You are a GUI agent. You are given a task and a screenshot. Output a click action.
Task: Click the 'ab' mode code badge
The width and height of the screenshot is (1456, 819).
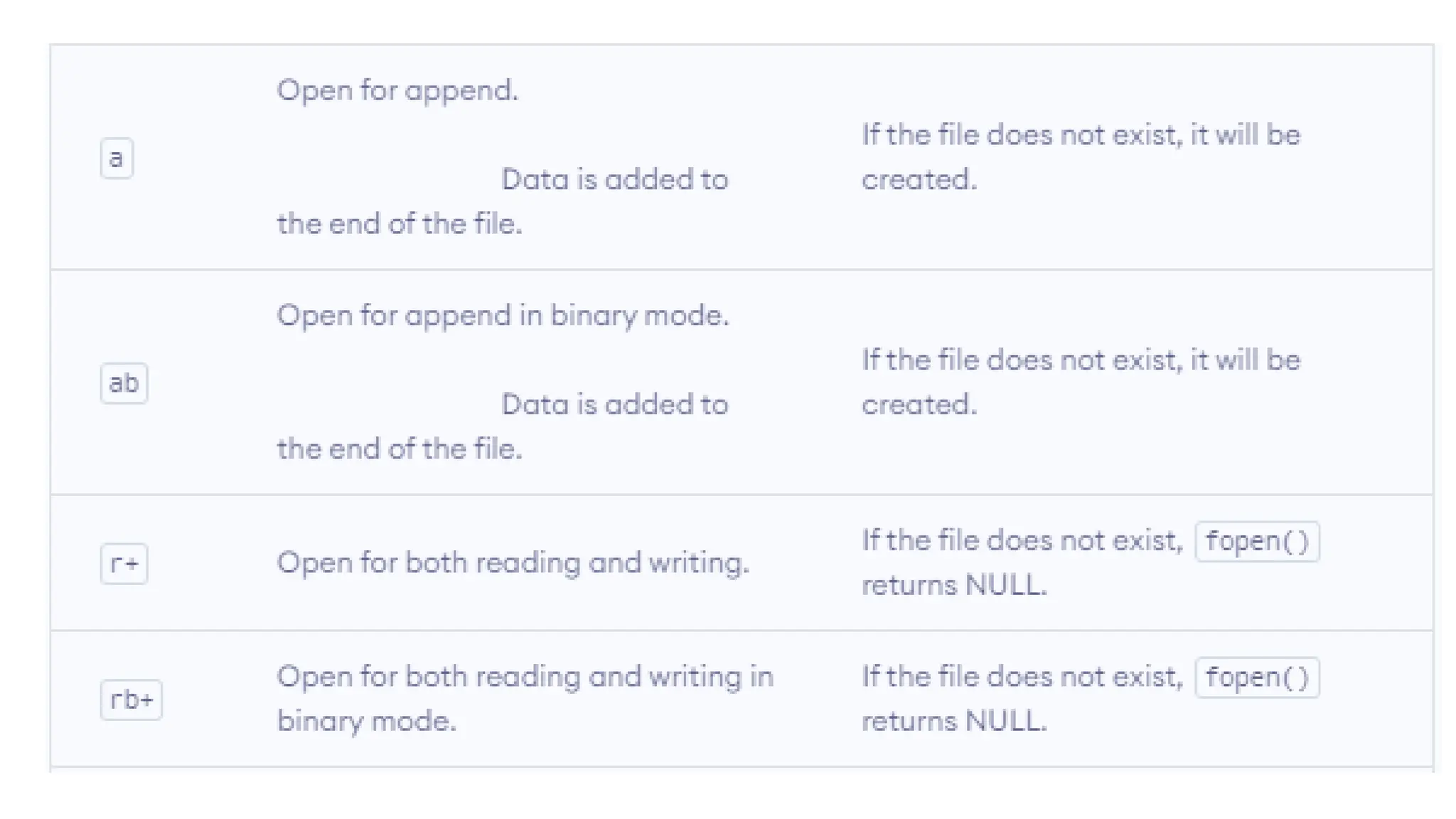[x=124, y=383]
